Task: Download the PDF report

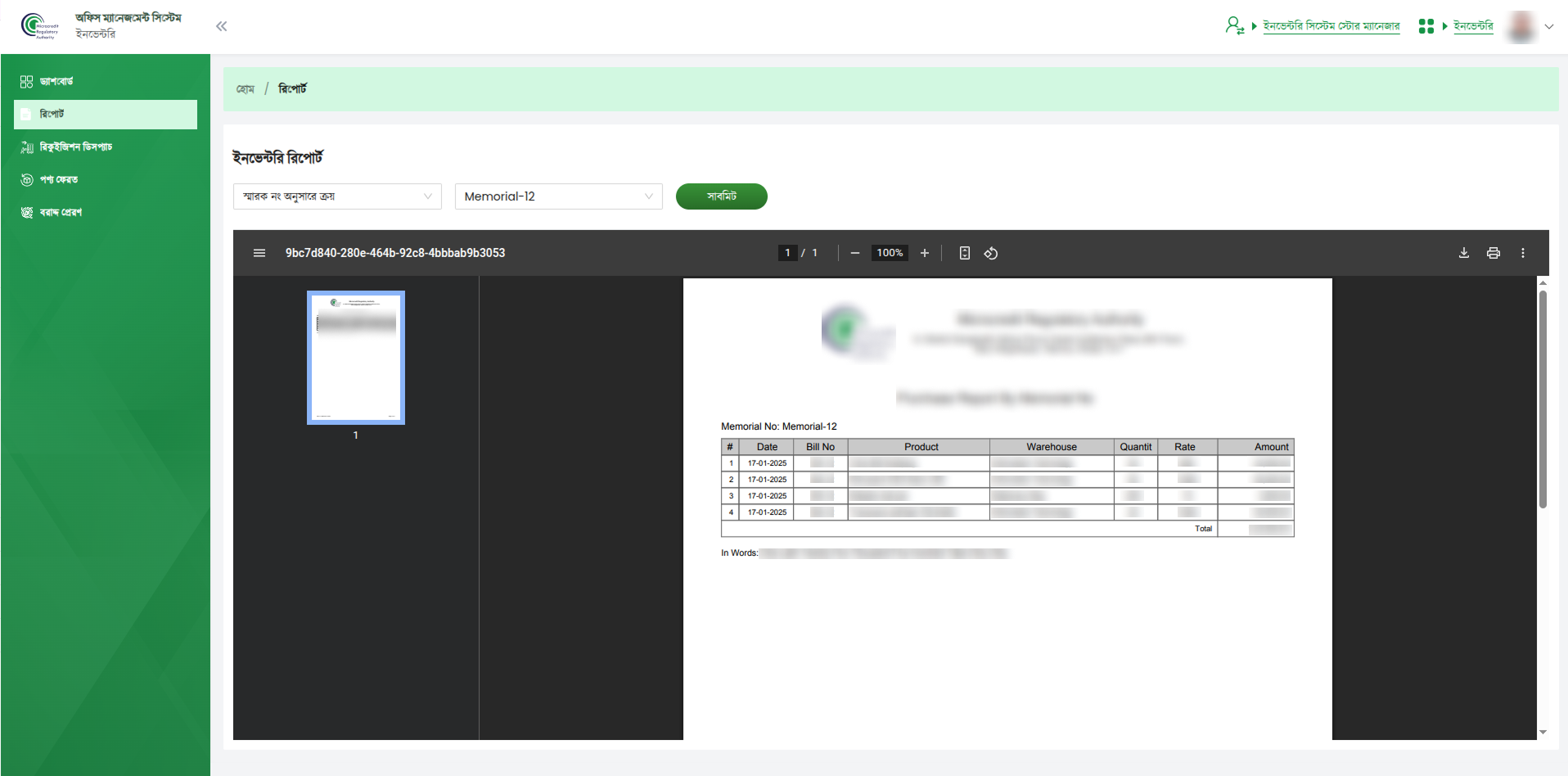Action: [1463, 253]
